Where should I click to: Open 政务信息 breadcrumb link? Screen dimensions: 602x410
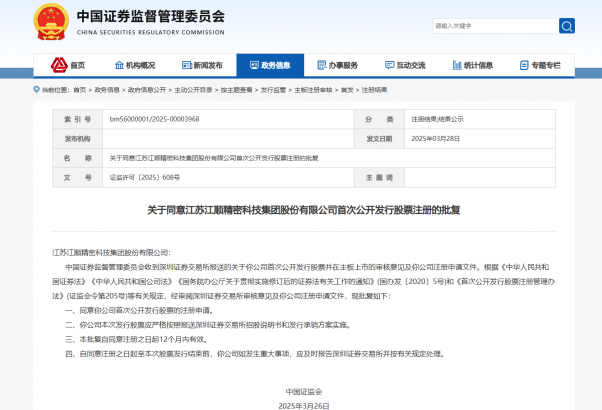click(107, 90)
